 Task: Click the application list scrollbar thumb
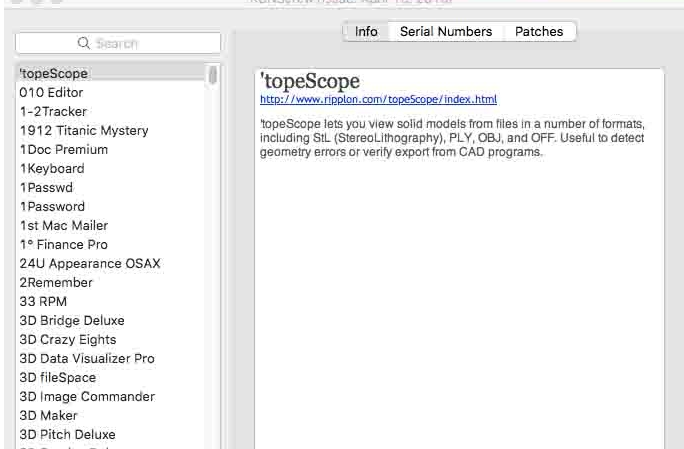pos(213,75)
